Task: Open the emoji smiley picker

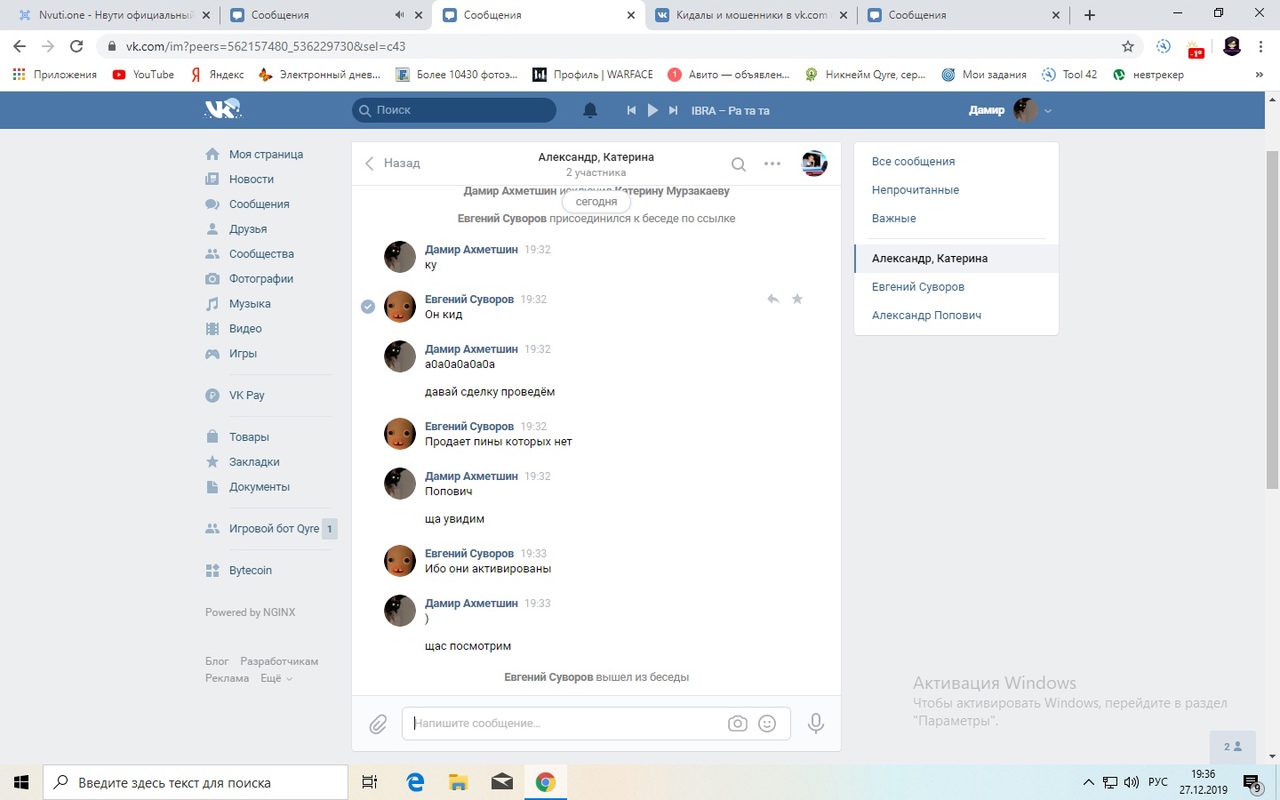Action: pos(767,724)
